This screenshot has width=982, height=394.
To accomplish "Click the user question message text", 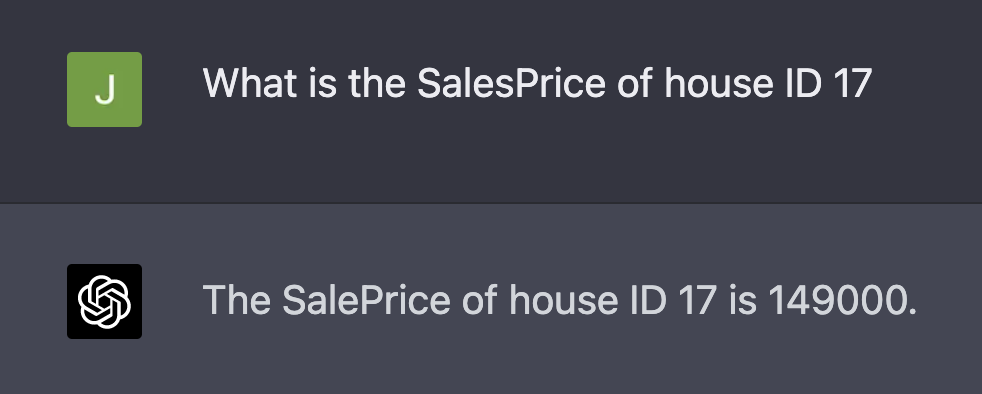I will coord(537,83).
